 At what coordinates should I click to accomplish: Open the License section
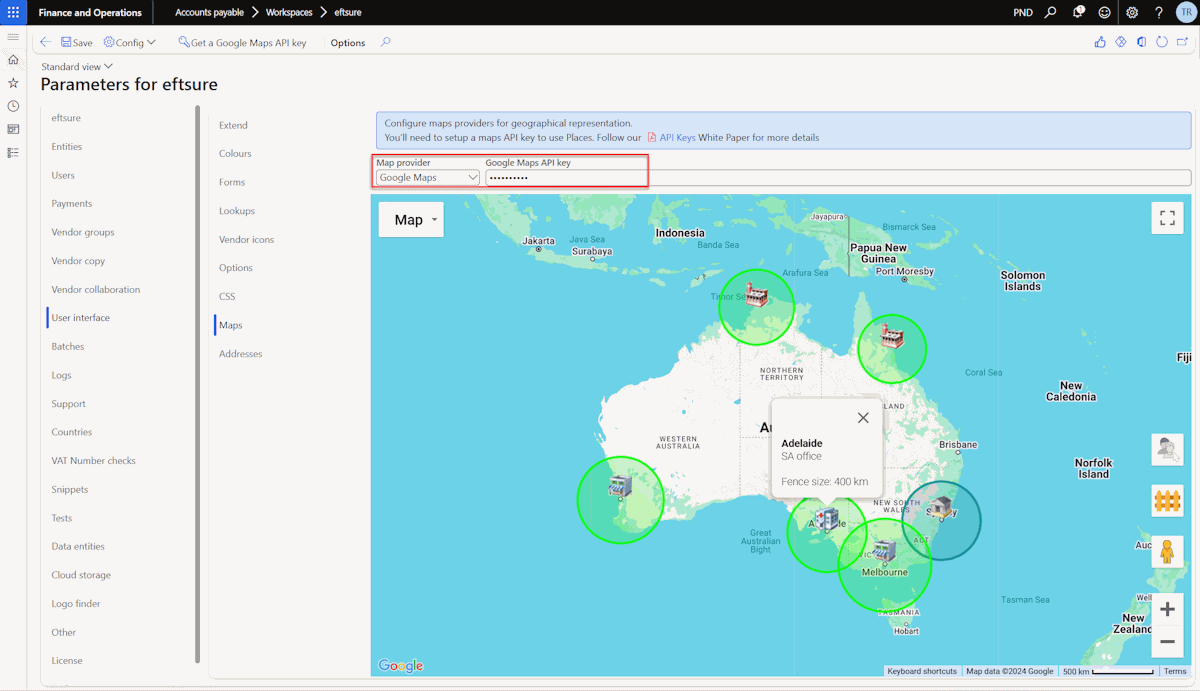pyautogui.click(x=67, y=661)
